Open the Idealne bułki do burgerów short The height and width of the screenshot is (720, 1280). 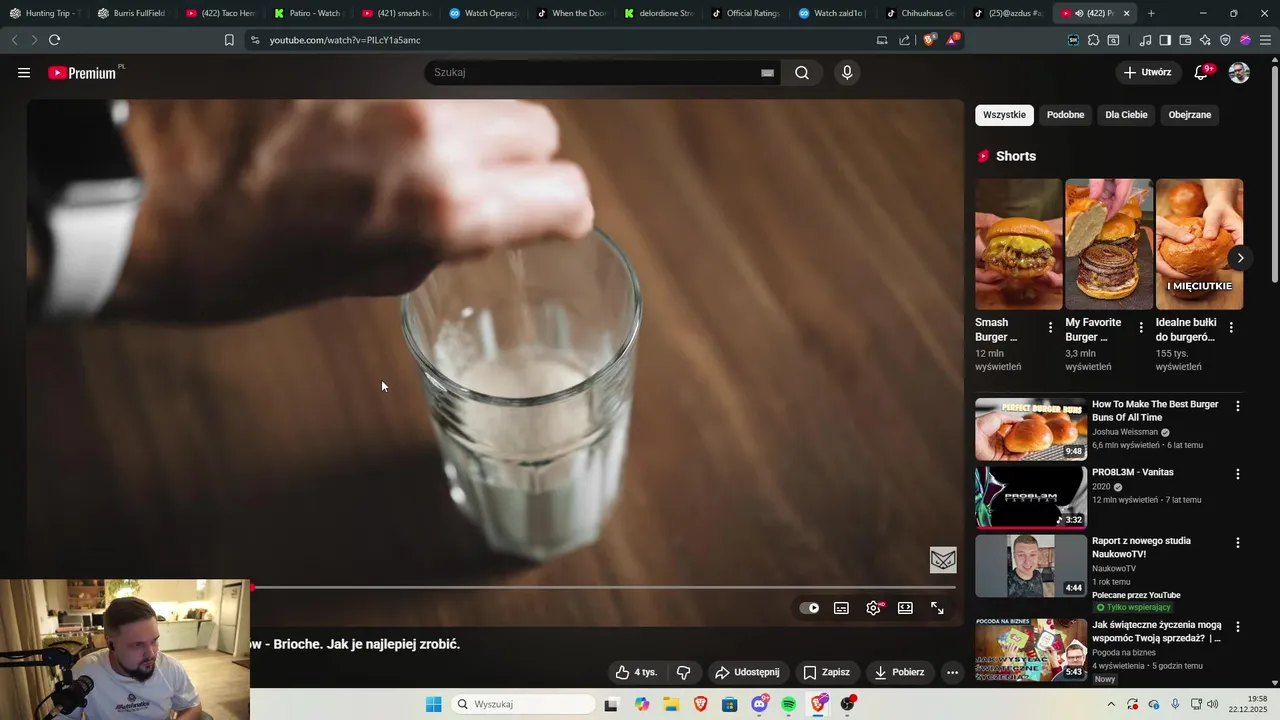1199,244
